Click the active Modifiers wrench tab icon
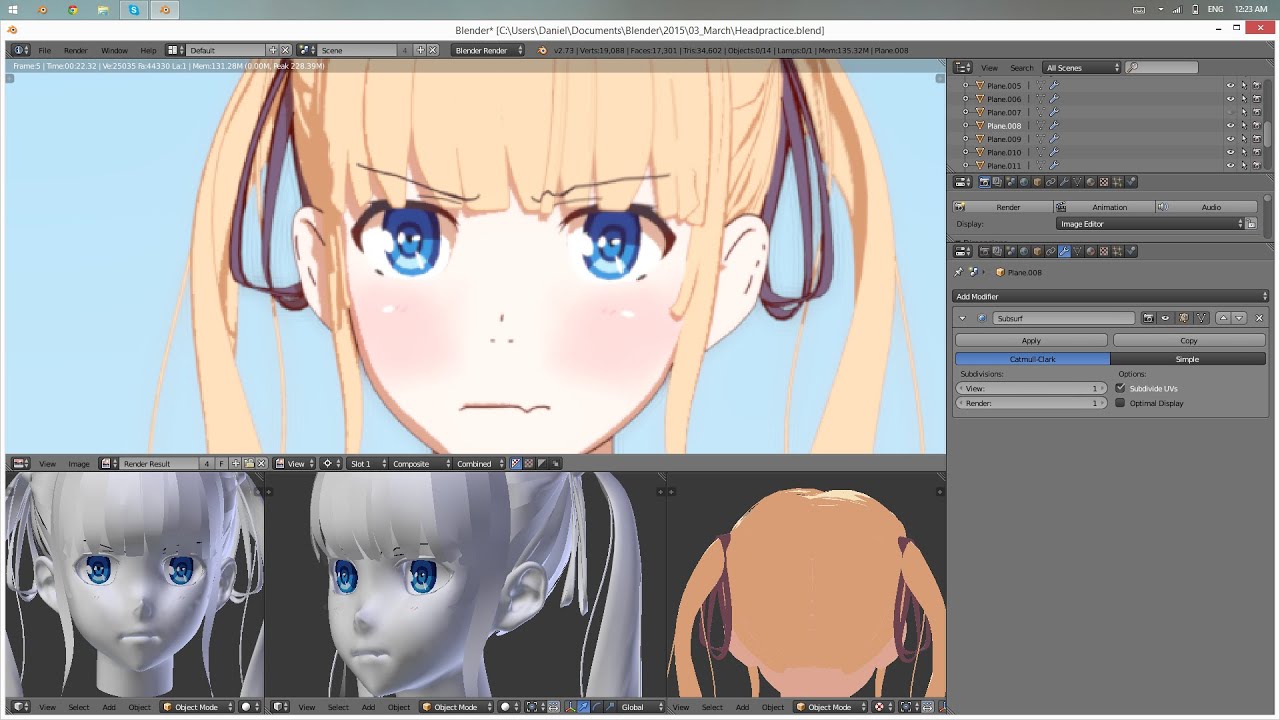This screenshot has width=1280, height=720. (x=1064, y=251)
